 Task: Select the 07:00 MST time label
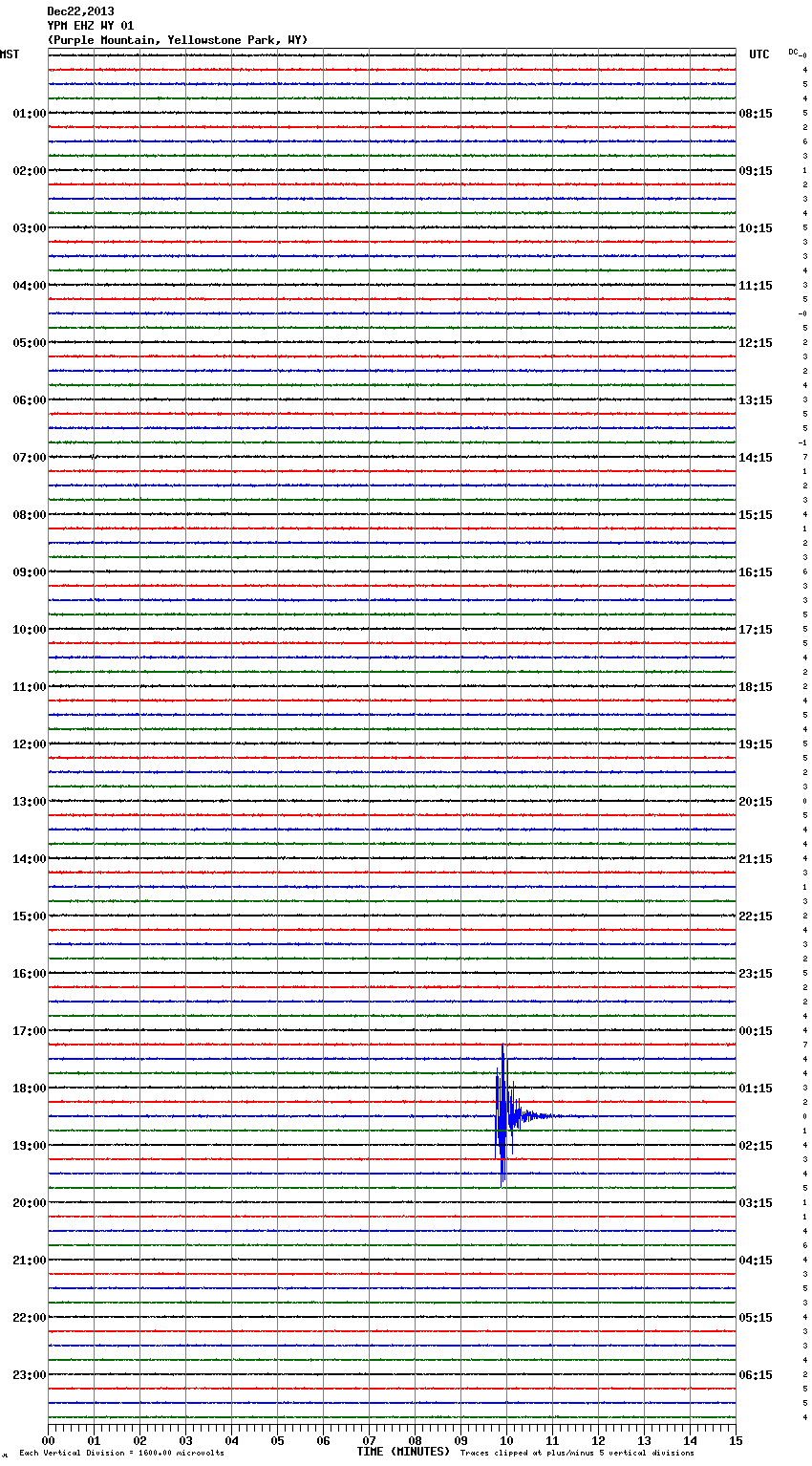click(30, 458)
